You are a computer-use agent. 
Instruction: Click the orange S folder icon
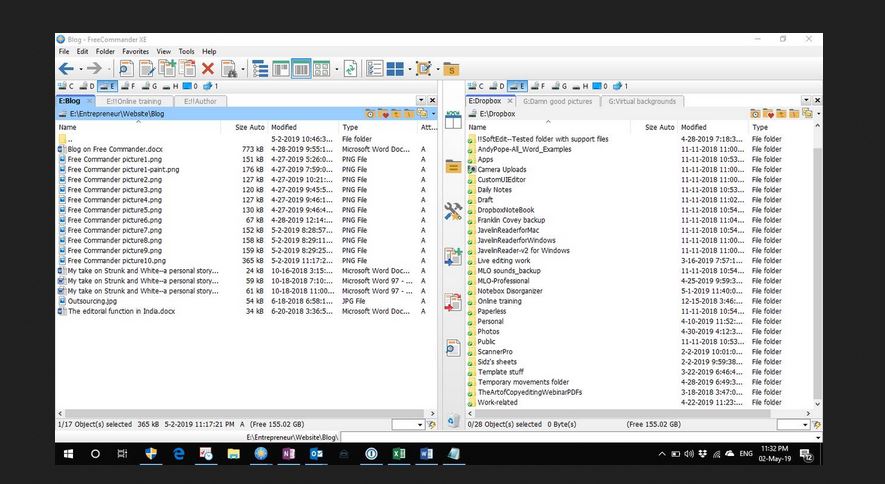pyautogui.click(x=451, y=69)
